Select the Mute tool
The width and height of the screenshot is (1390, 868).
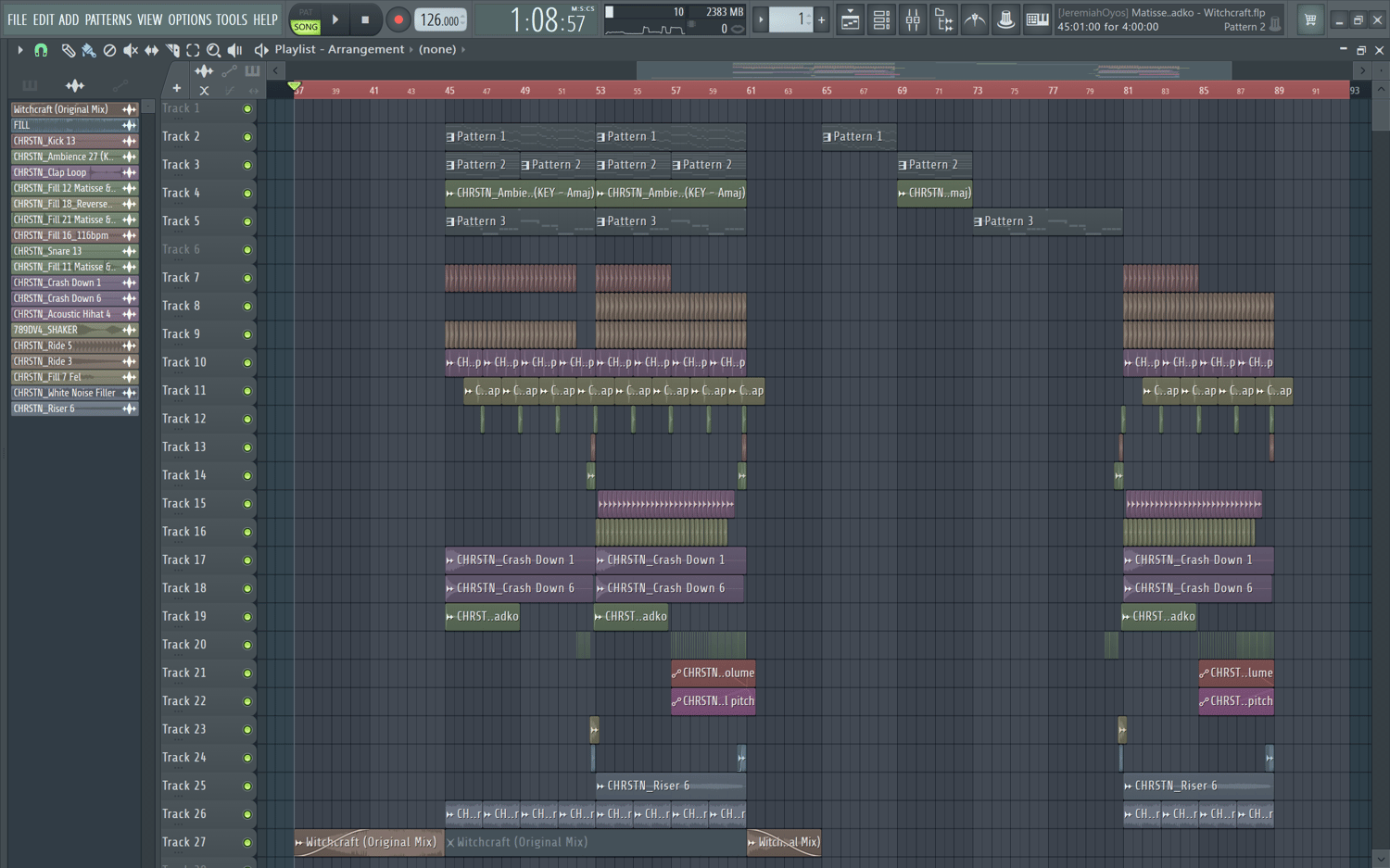coord(131,50)
